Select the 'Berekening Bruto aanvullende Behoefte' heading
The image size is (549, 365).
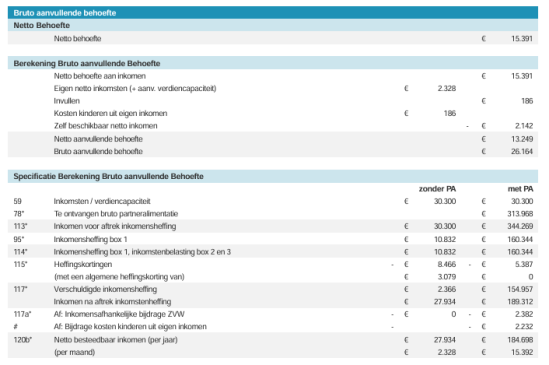[x=87, y=63]
